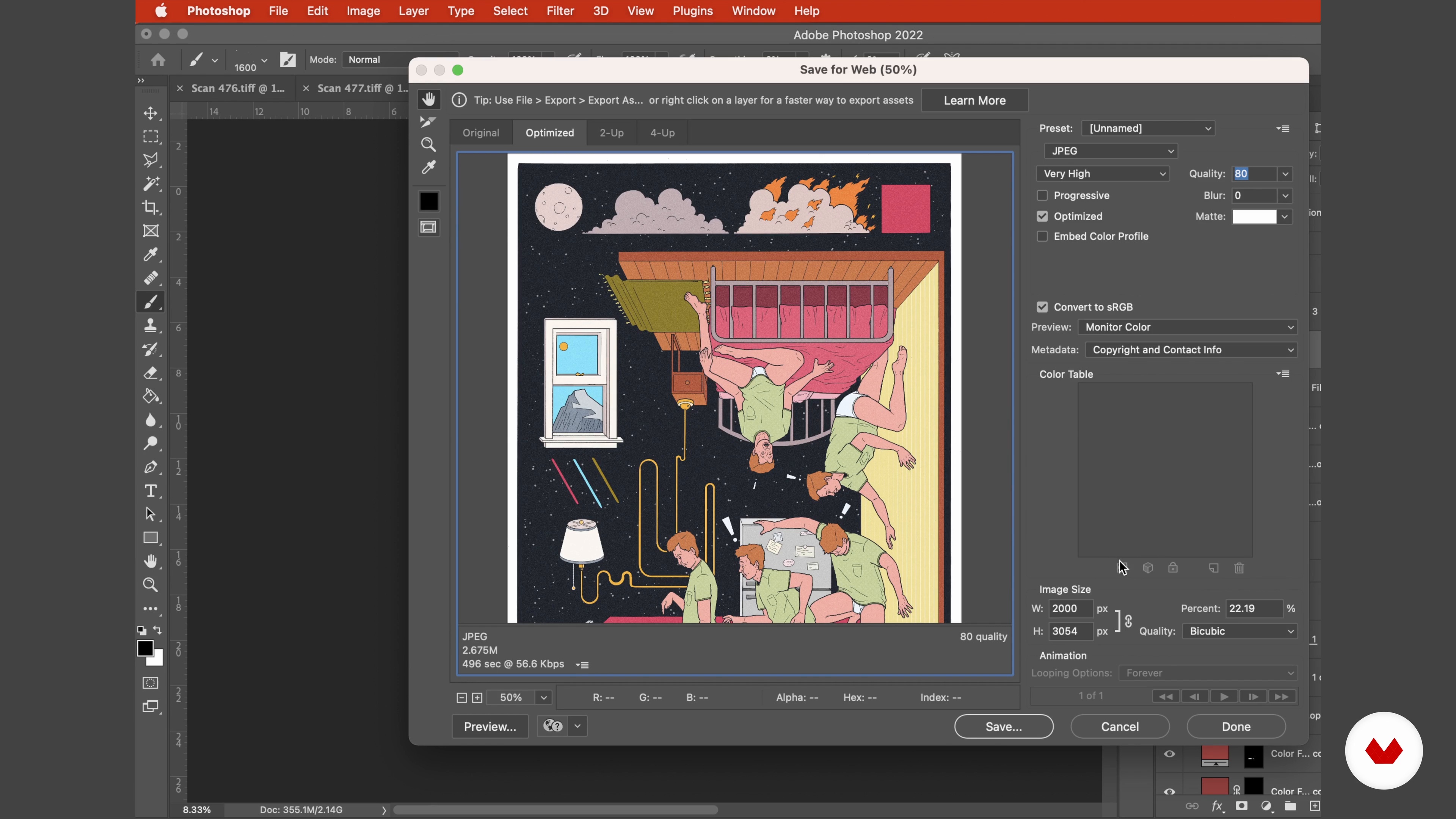Switch to the 2-Up tab

(x=612, y=133)
